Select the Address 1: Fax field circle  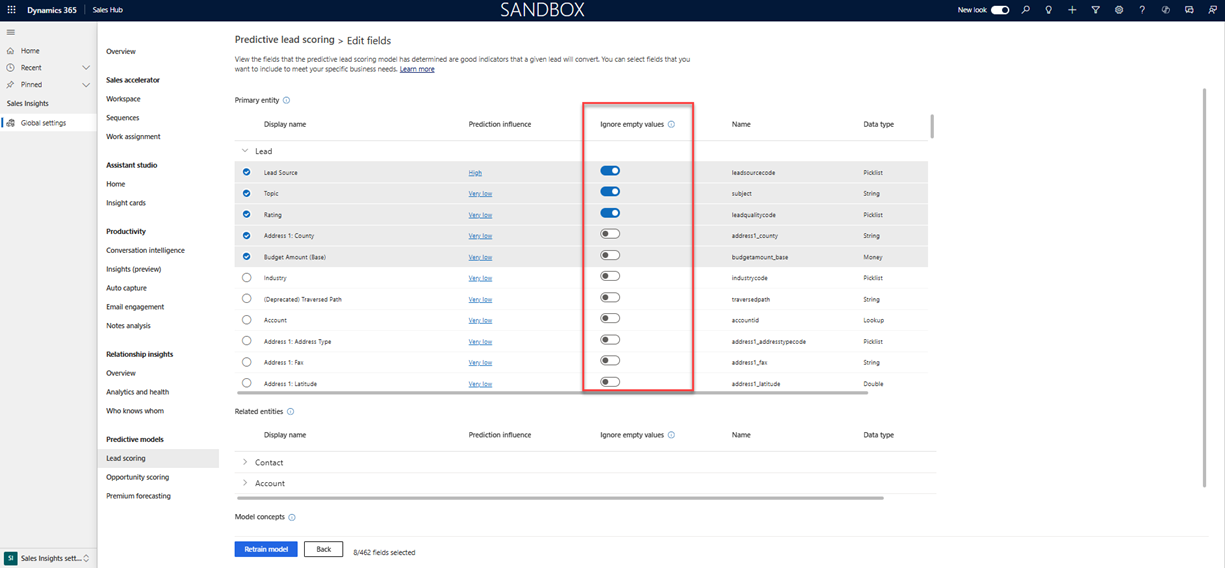(x=247, y=362)
